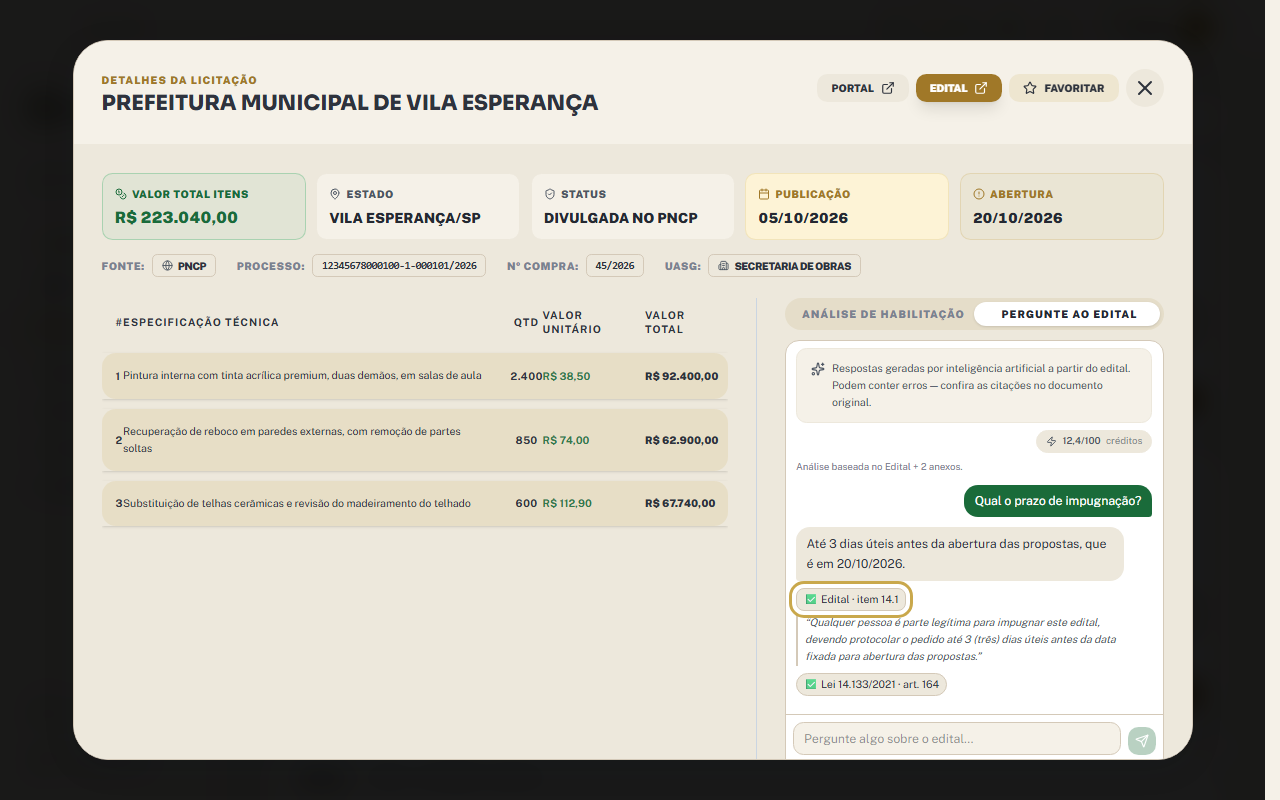Screen dimensions: 1280x800
Task: Click the 12,4/100 créditos indicator
Action: click(1094, 441)
